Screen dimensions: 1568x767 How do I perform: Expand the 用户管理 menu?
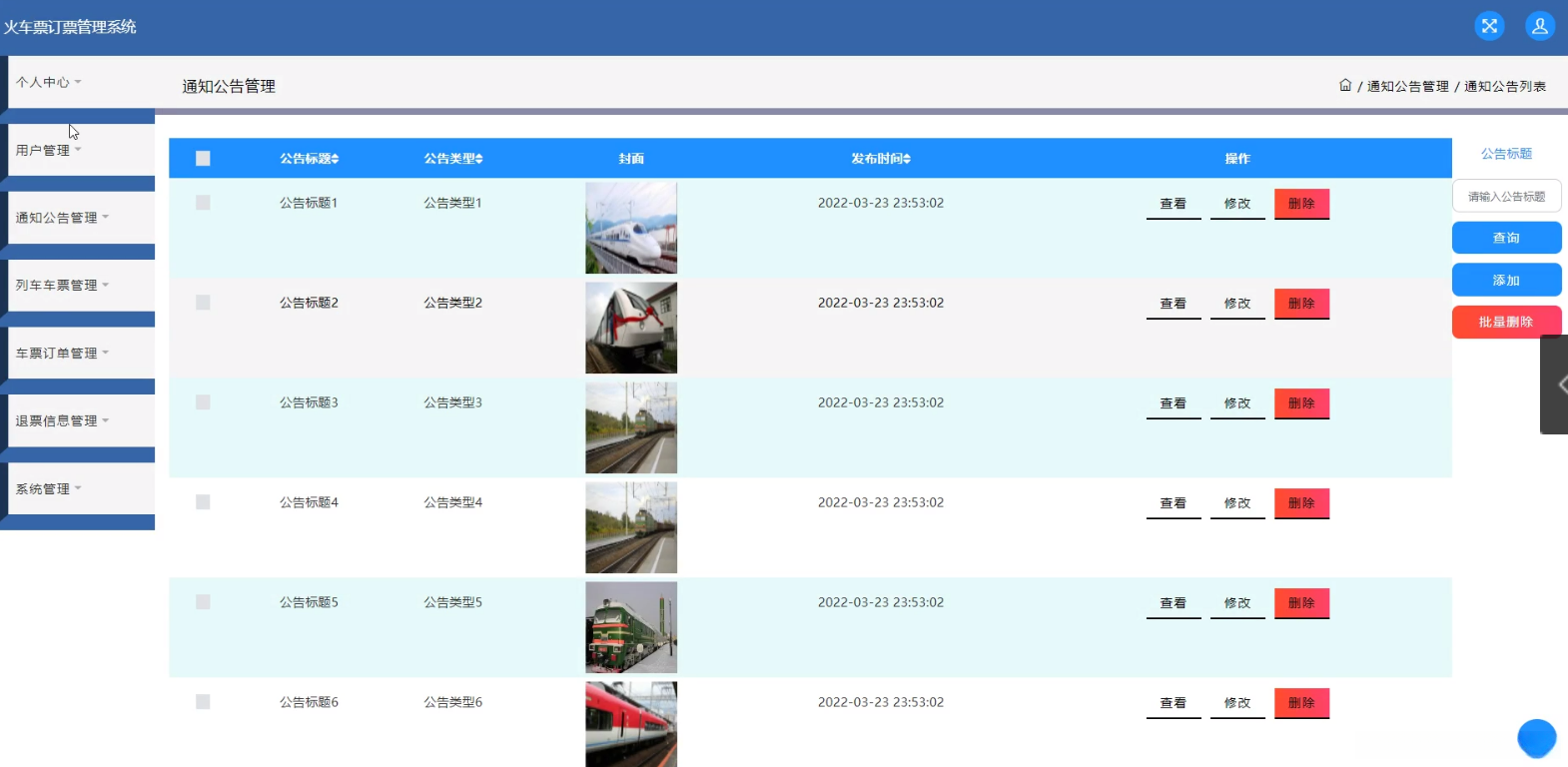(81, 150)
